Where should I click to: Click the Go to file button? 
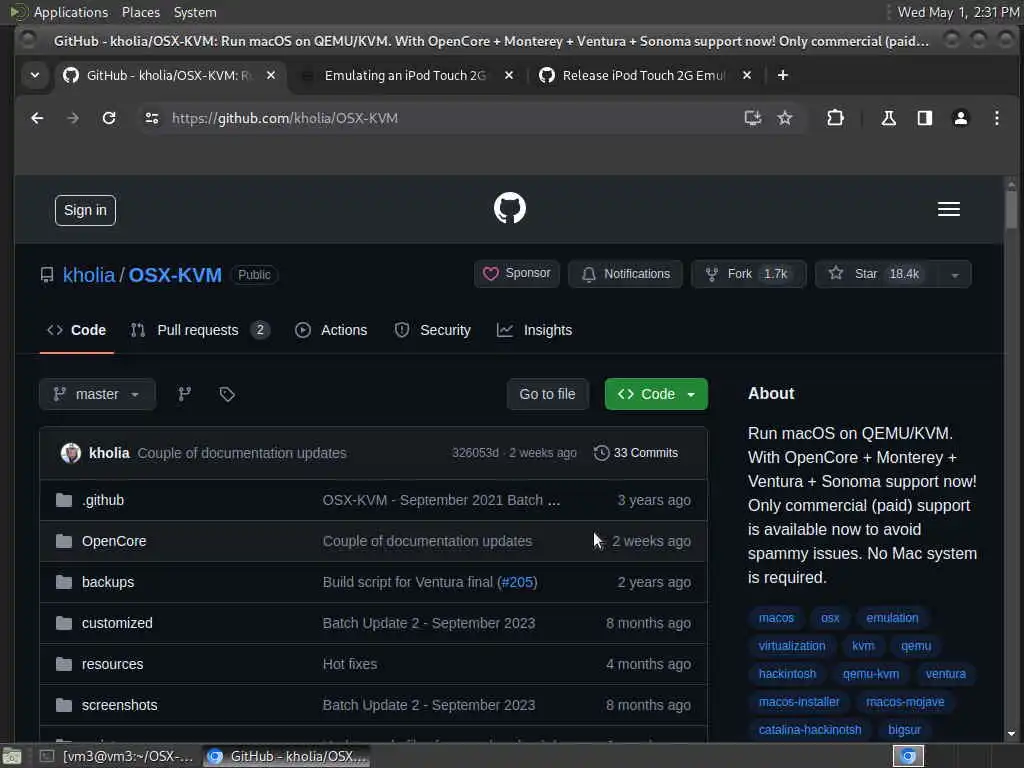[547, 394]
